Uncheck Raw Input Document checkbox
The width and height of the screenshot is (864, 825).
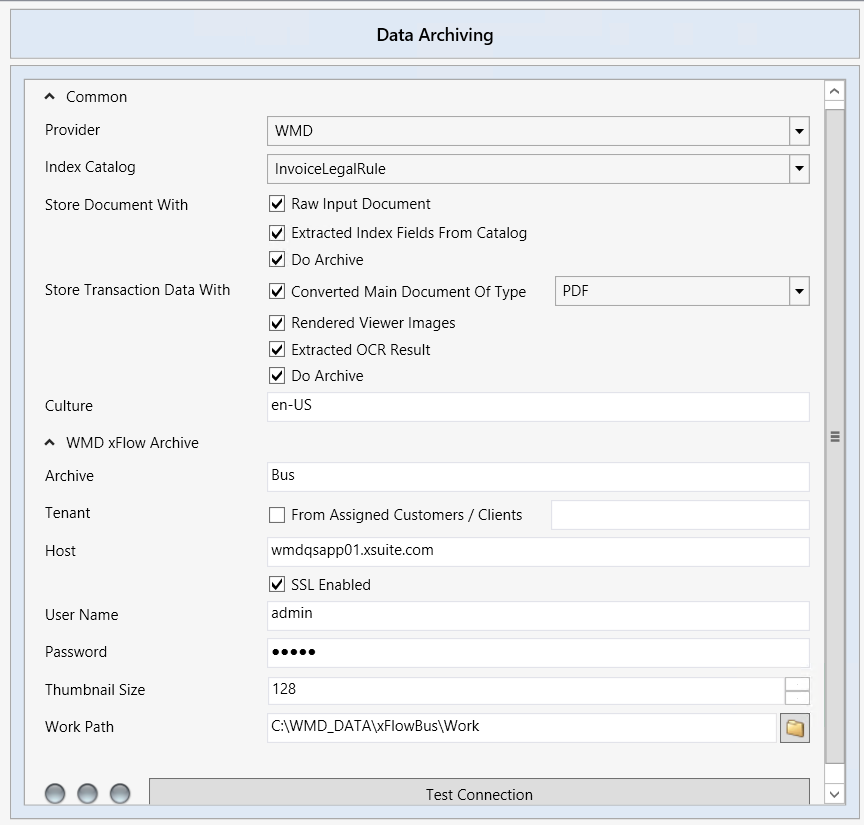pyautogui.click(x=277, y=204)
